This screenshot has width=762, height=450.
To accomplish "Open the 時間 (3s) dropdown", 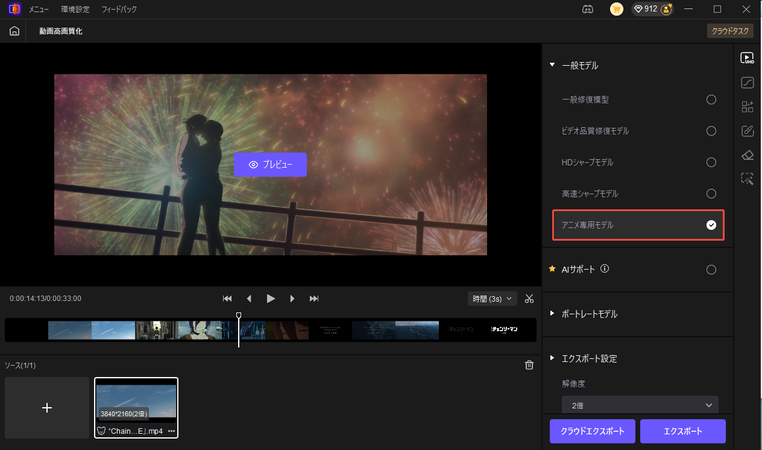I will tap(492, 299).
